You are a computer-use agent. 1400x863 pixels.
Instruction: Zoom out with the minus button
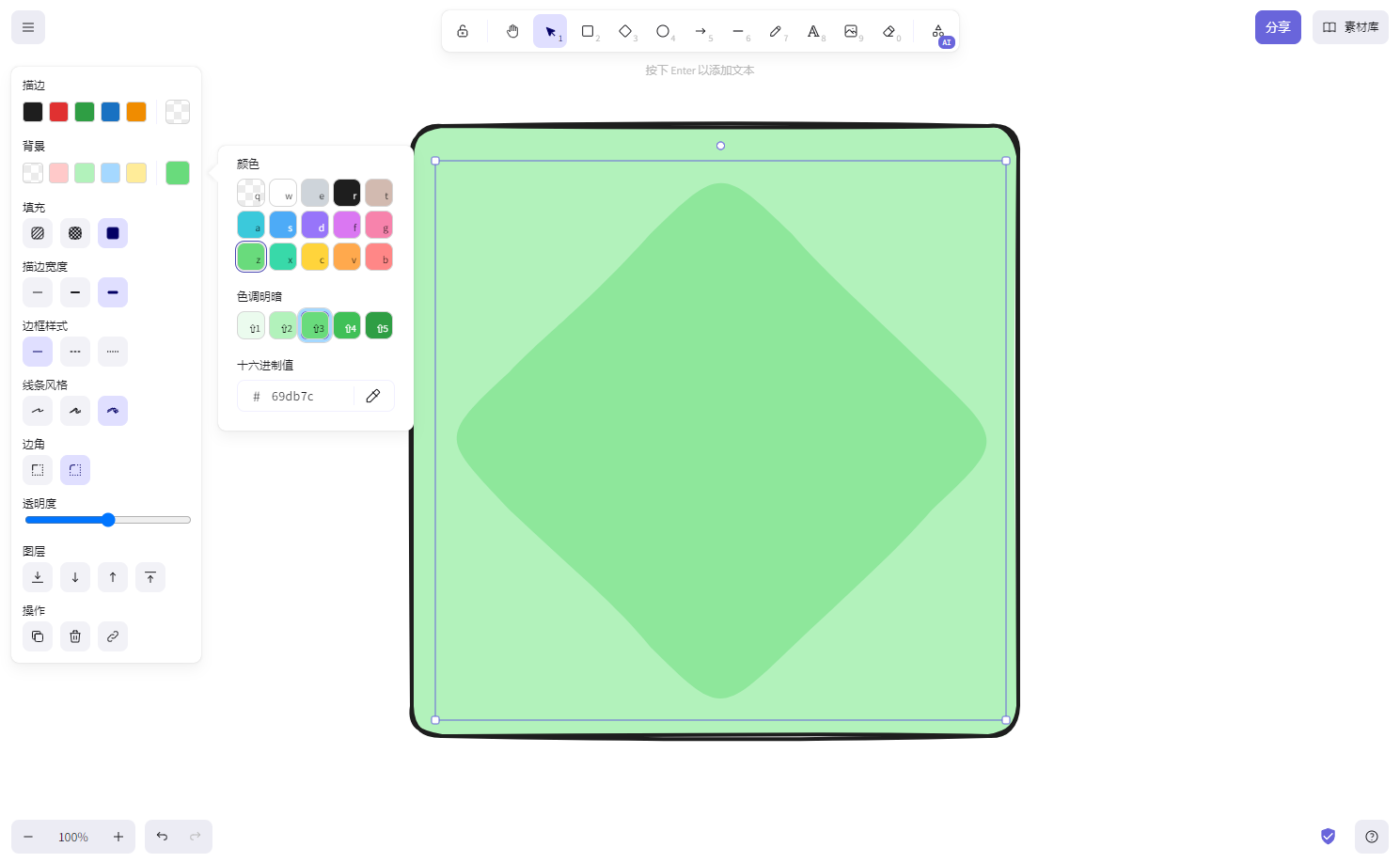[x=28, y=837]
